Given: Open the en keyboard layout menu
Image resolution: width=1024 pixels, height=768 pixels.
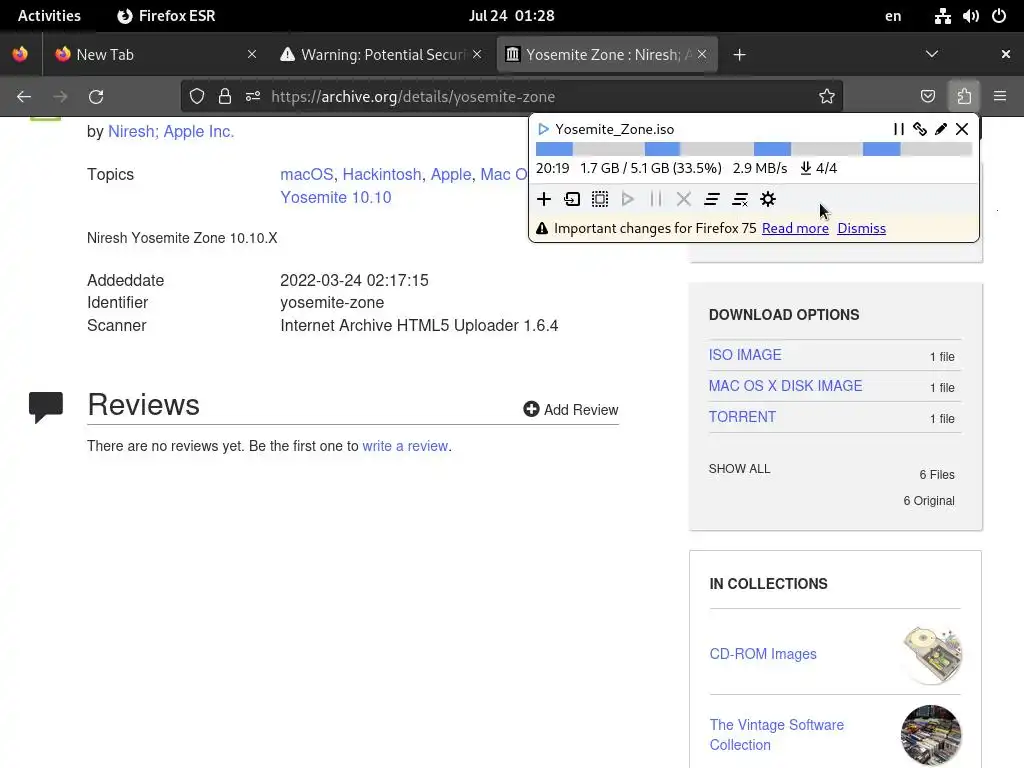Looking at the screenshot, I should (x=893, y=16).
